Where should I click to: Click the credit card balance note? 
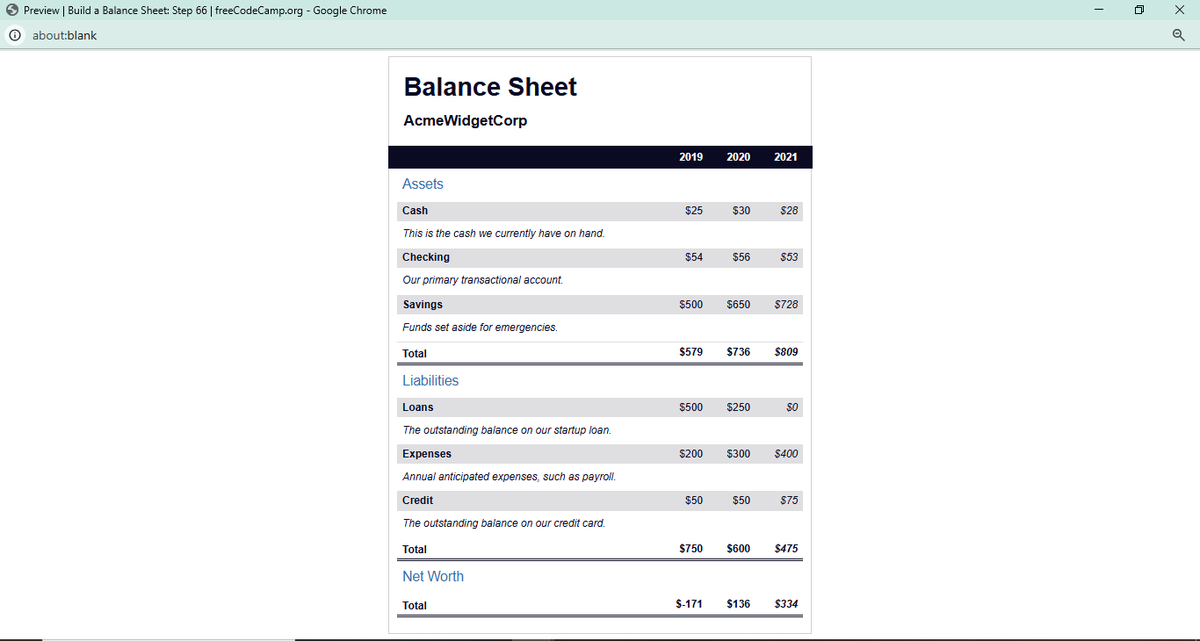(x=504, y=523)
